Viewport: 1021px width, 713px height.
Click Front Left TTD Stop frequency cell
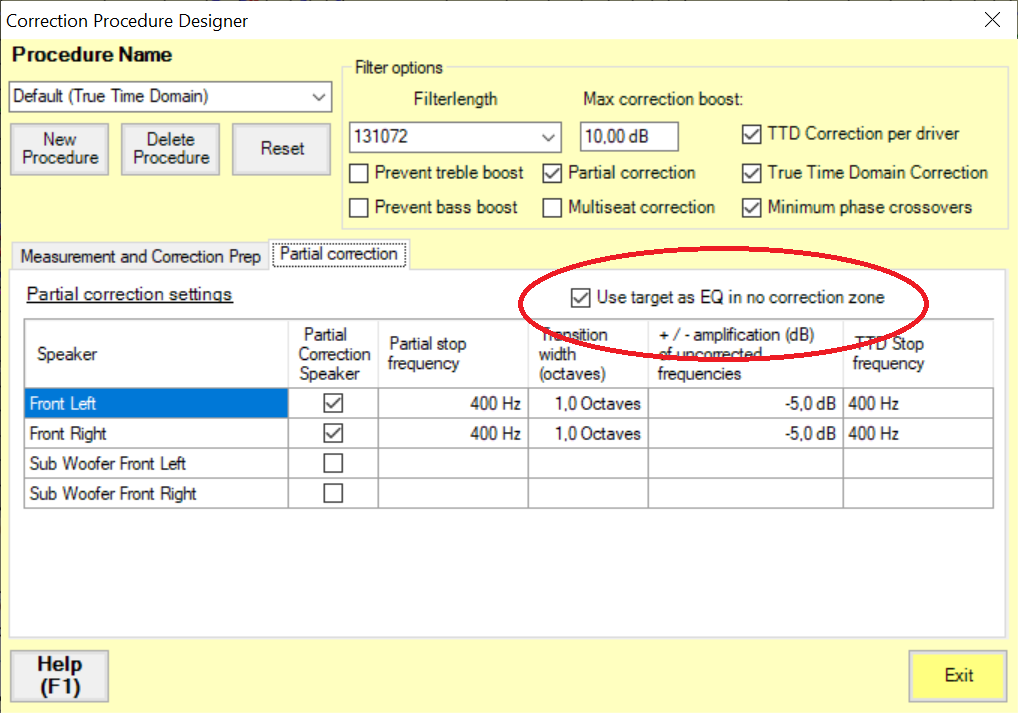coord(918,404)
